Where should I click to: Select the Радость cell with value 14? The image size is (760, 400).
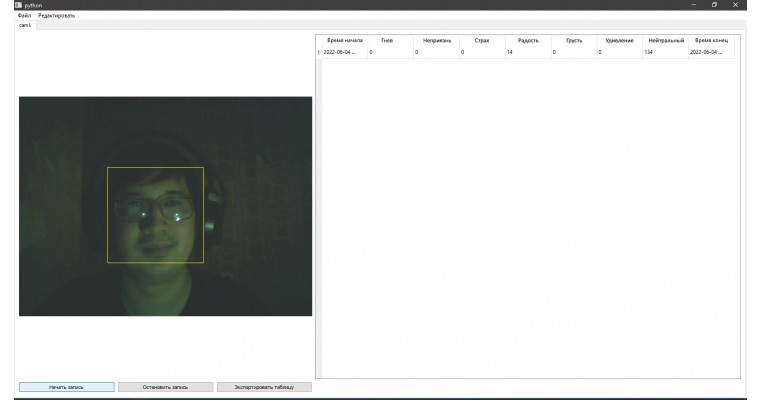(527, 51)
